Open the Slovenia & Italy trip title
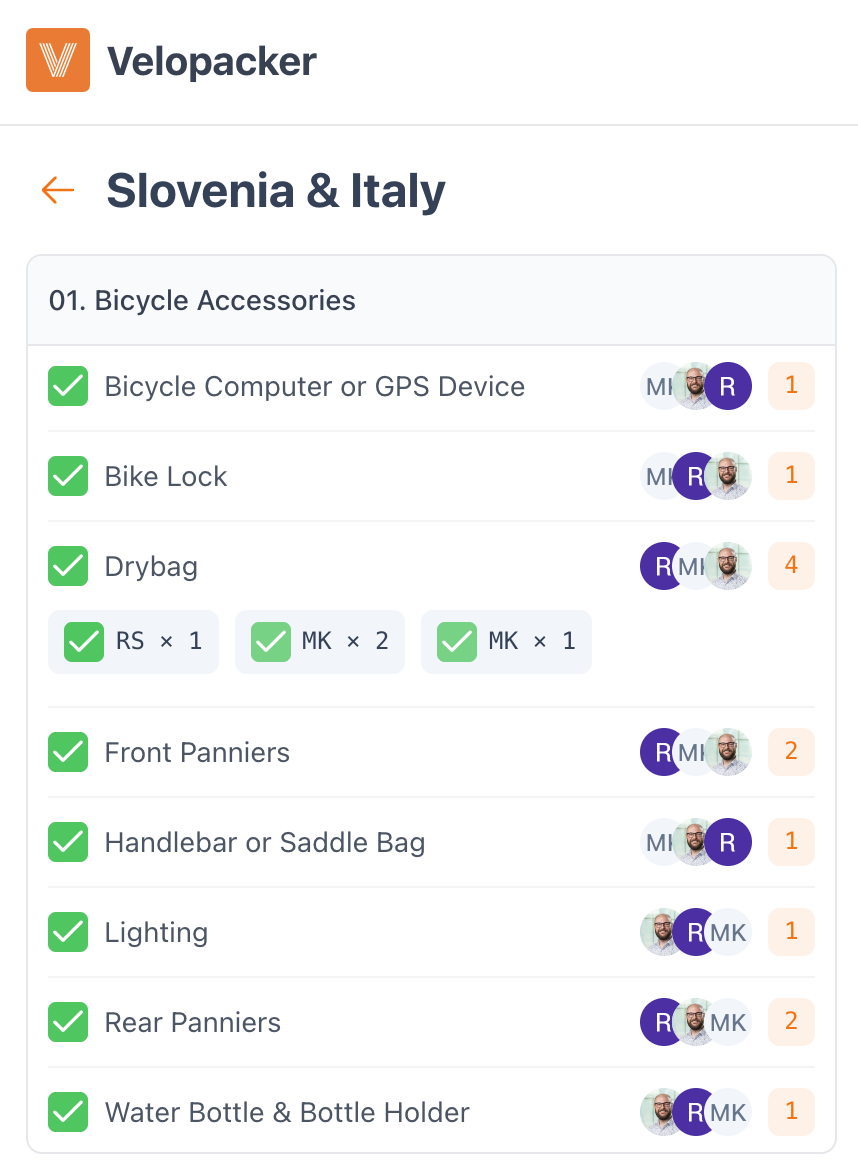 click(275, 190)
